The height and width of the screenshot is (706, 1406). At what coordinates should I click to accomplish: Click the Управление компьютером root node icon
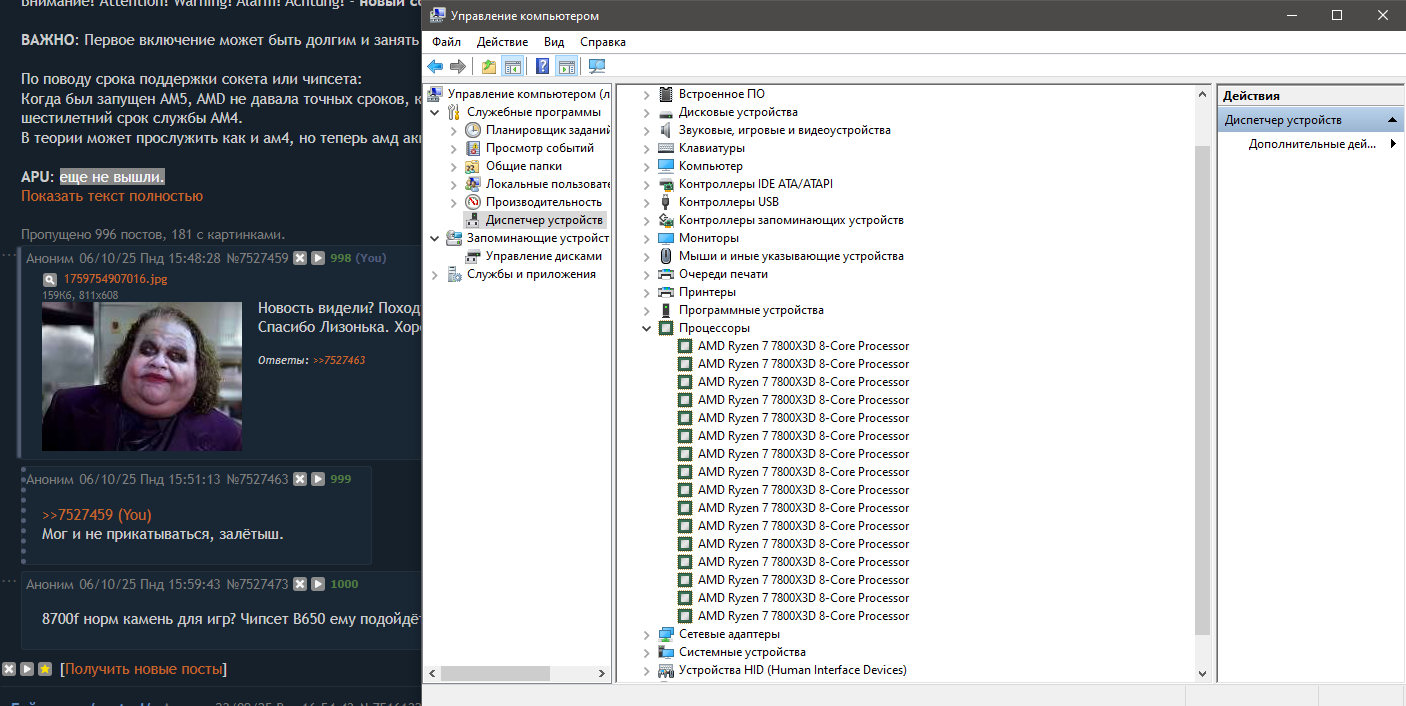click(435, 94)
